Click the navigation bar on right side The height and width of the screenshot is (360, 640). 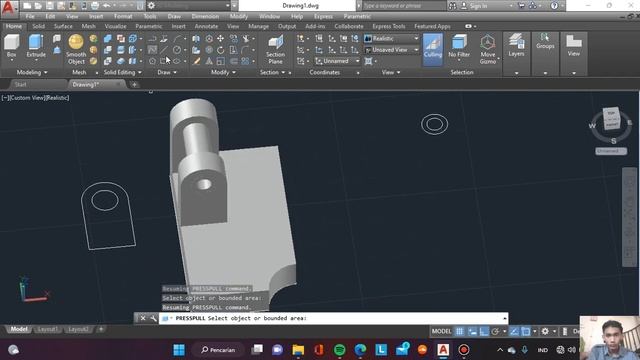629,217
